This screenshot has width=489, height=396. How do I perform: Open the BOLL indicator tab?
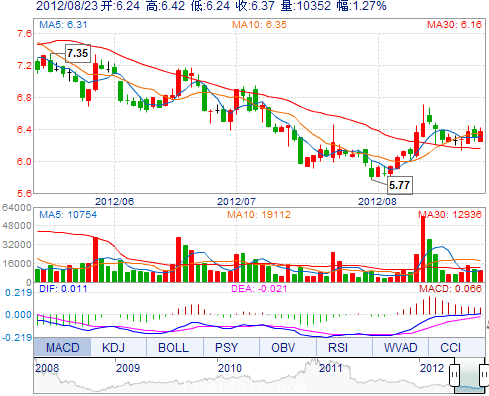[175, 347]
